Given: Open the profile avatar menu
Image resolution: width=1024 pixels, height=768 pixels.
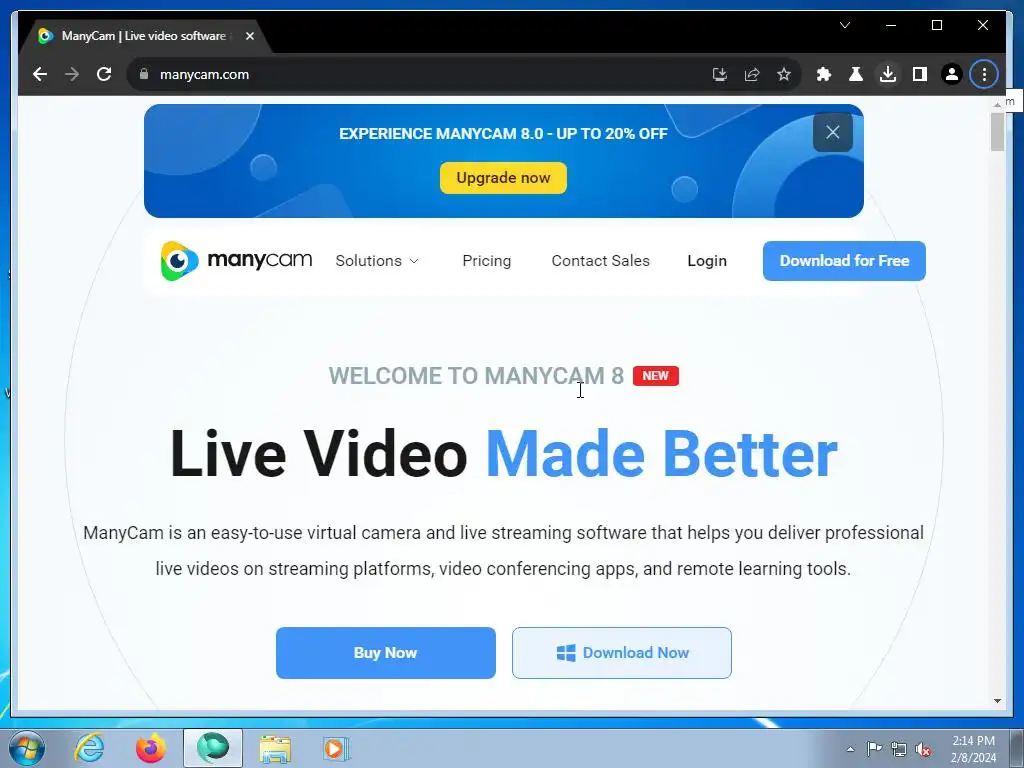Looking at the screenshot, I should pyautogui.click(x=952, y=74).
